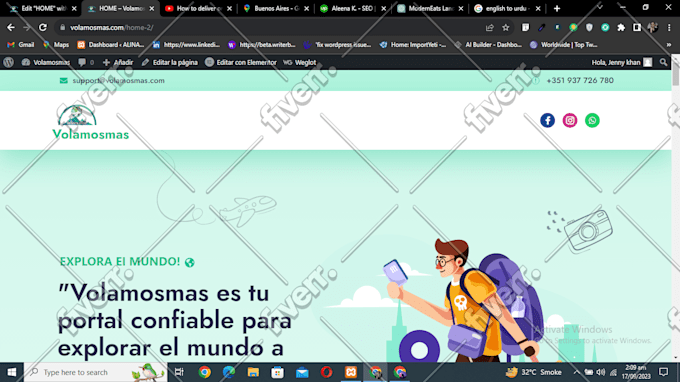Viewport: 680px width, 382px height.
Task: Click the globe icon beside Explora El Mundo
Action: (190, 262)
